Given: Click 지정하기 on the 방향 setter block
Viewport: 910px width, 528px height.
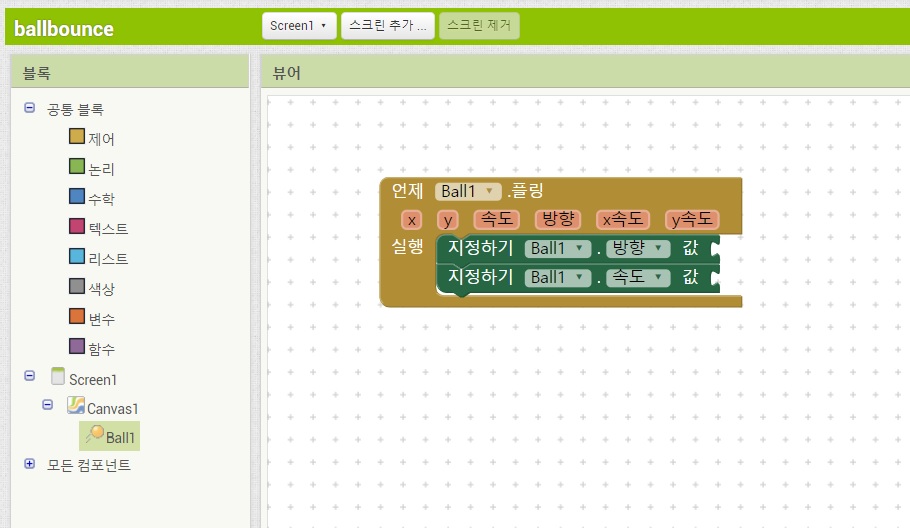Looking at the screenshot, I should pyautogui.click(x=481, y=248).
